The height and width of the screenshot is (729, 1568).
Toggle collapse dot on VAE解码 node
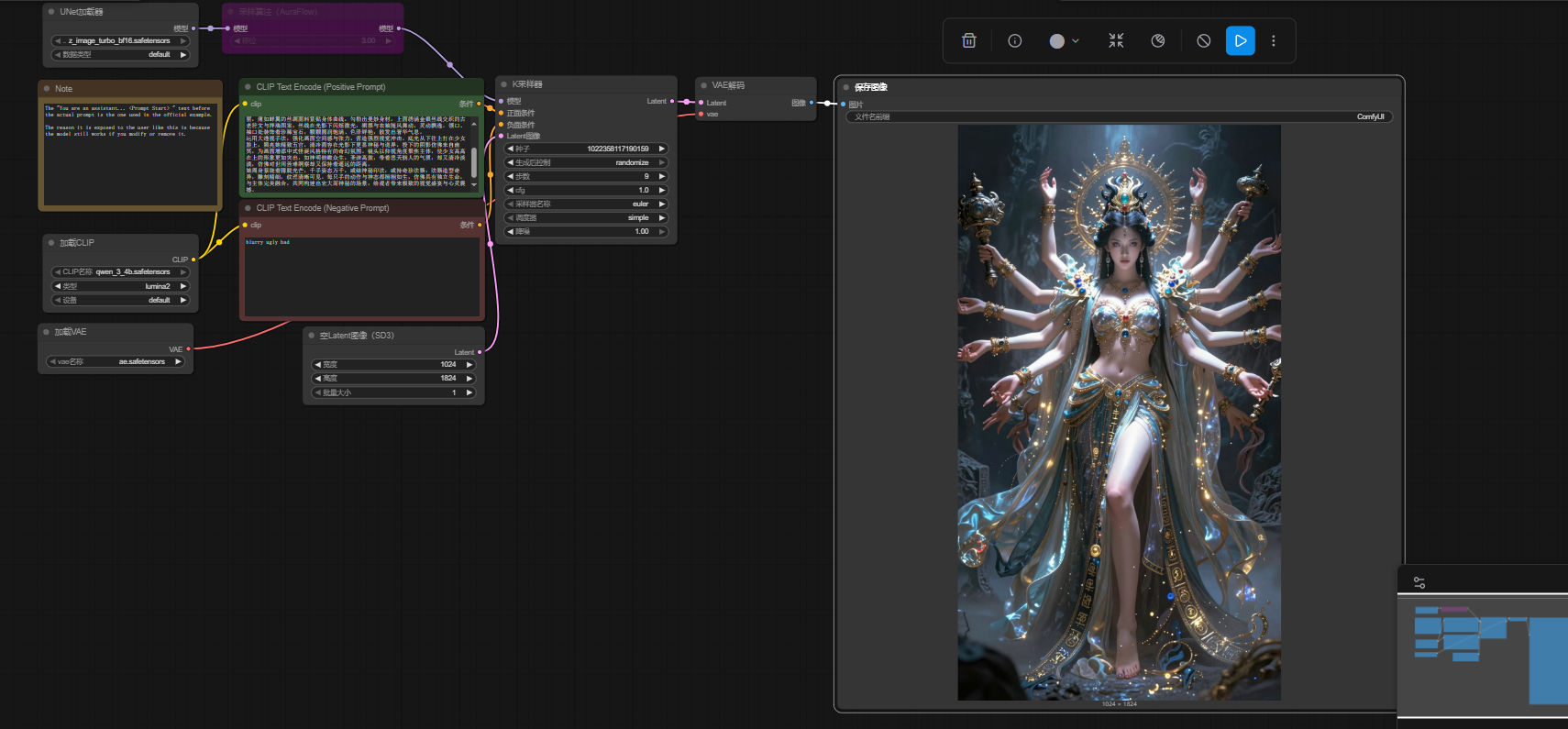[x=704, y=85]
